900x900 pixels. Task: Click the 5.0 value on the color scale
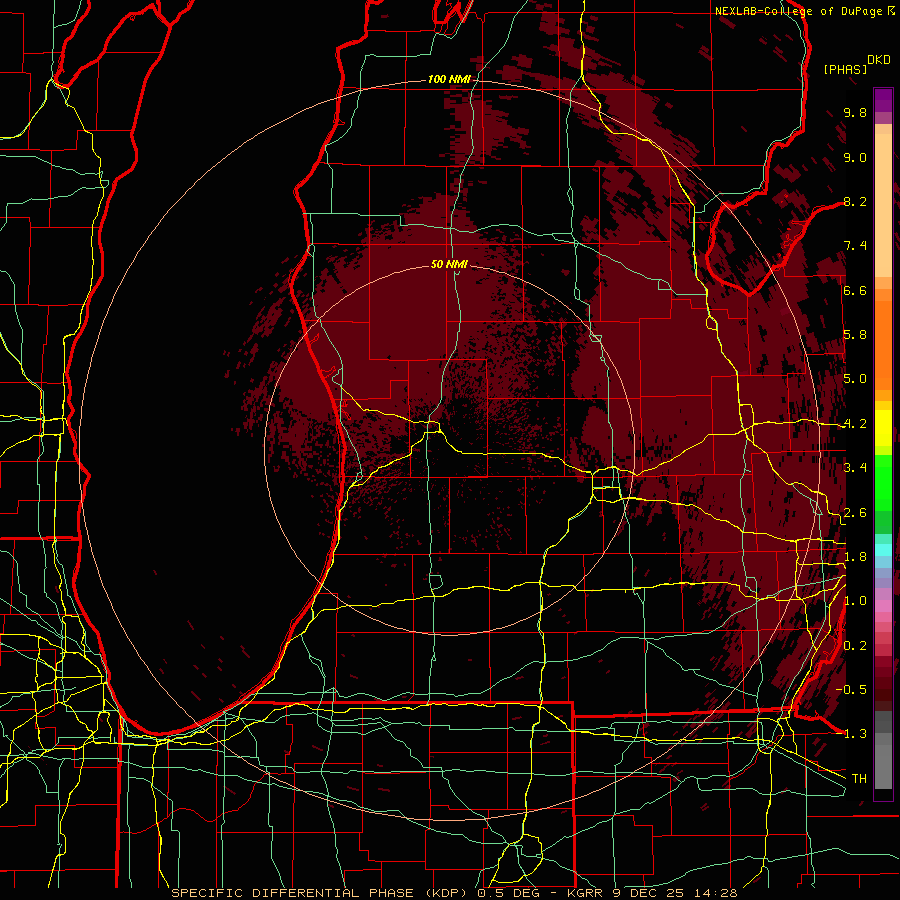coord(855,379)
